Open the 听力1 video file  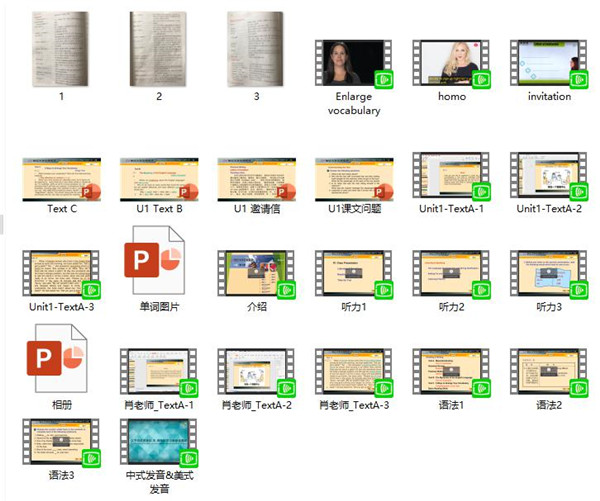coord(353,274)
